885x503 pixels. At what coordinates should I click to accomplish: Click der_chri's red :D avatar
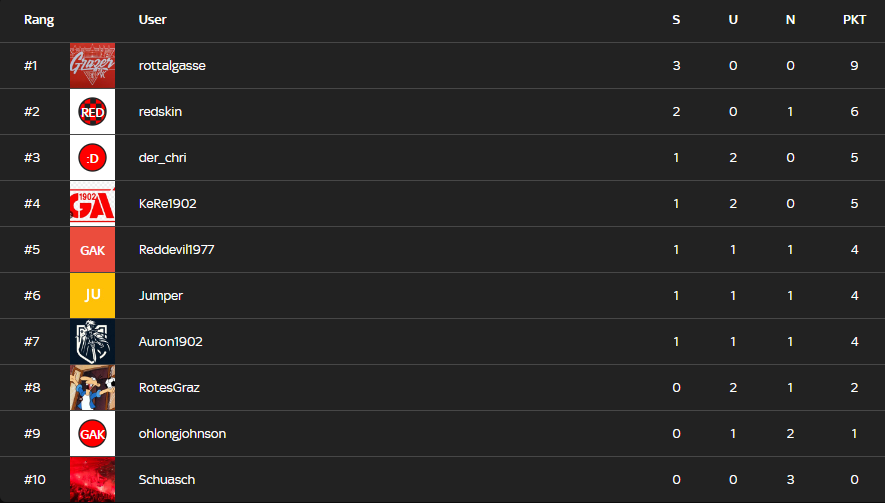click(x=92, y=158)
